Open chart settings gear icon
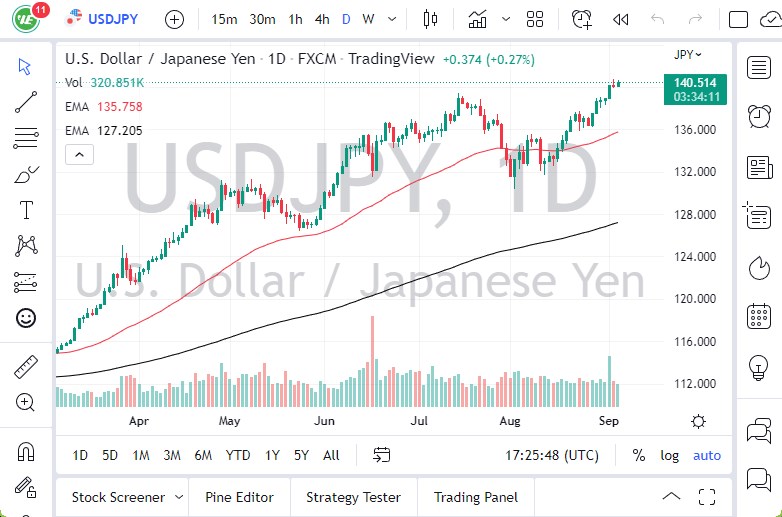 point(698,421)
